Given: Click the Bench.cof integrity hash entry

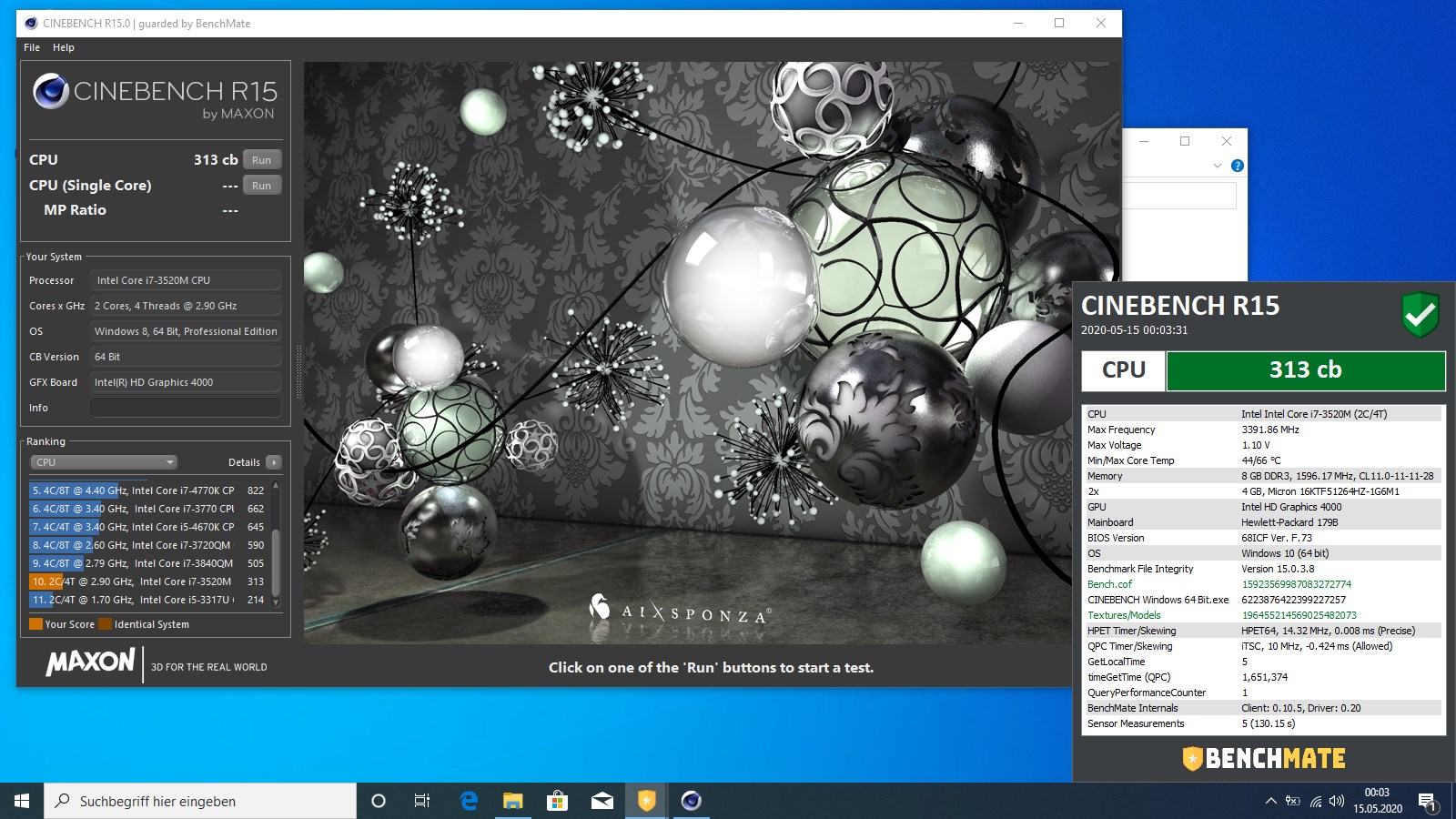Looking at the screenshot, I should [x=1263, y=584].
